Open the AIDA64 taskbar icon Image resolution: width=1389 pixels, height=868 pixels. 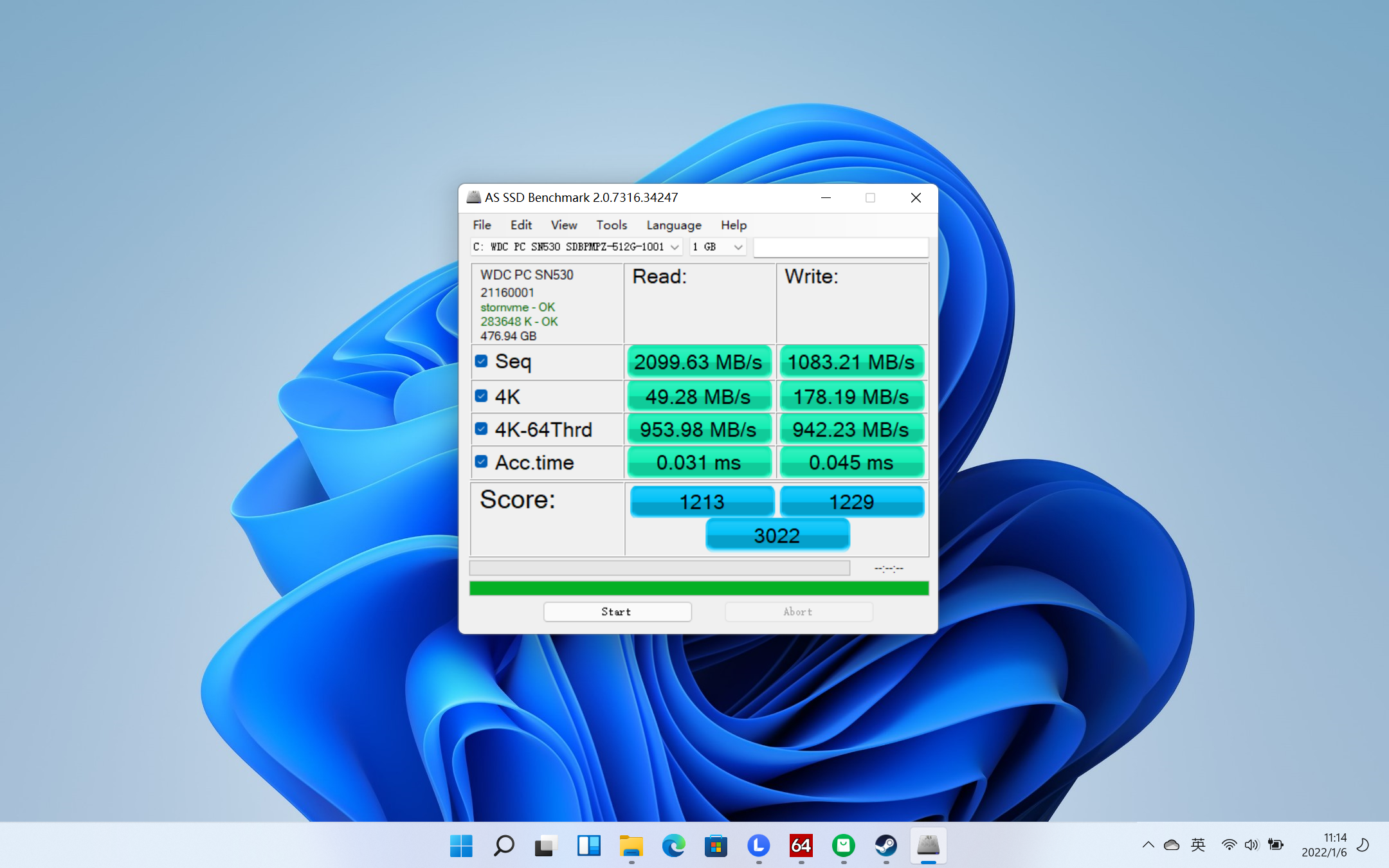[801, 845]
